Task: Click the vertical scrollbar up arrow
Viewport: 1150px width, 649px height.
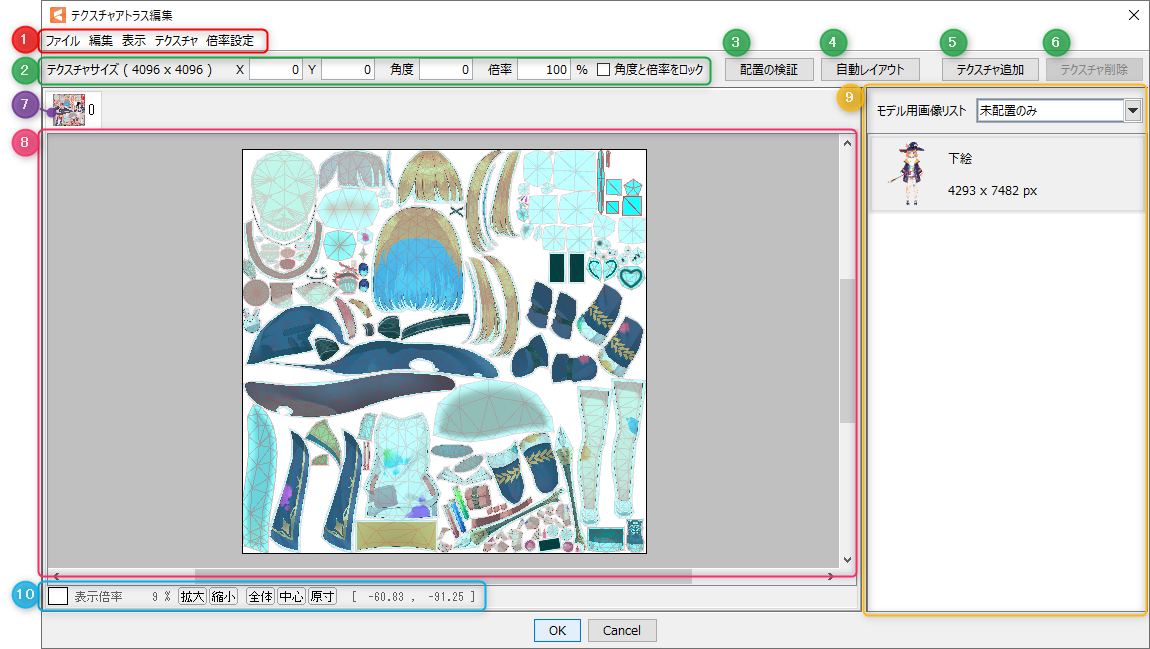Action: 847,143
